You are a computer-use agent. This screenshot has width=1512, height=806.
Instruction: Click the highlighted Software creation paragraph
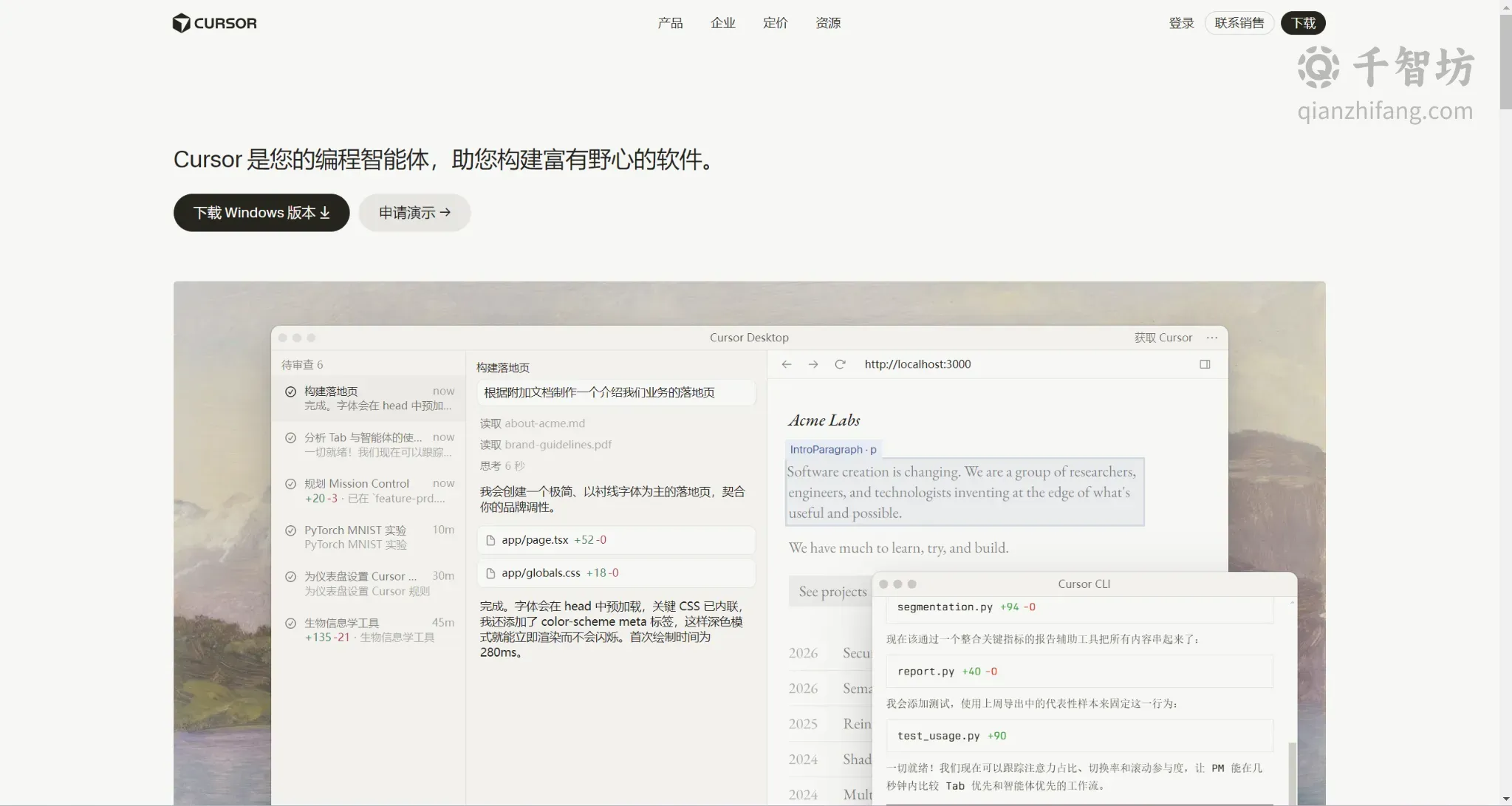click(964, 492)
